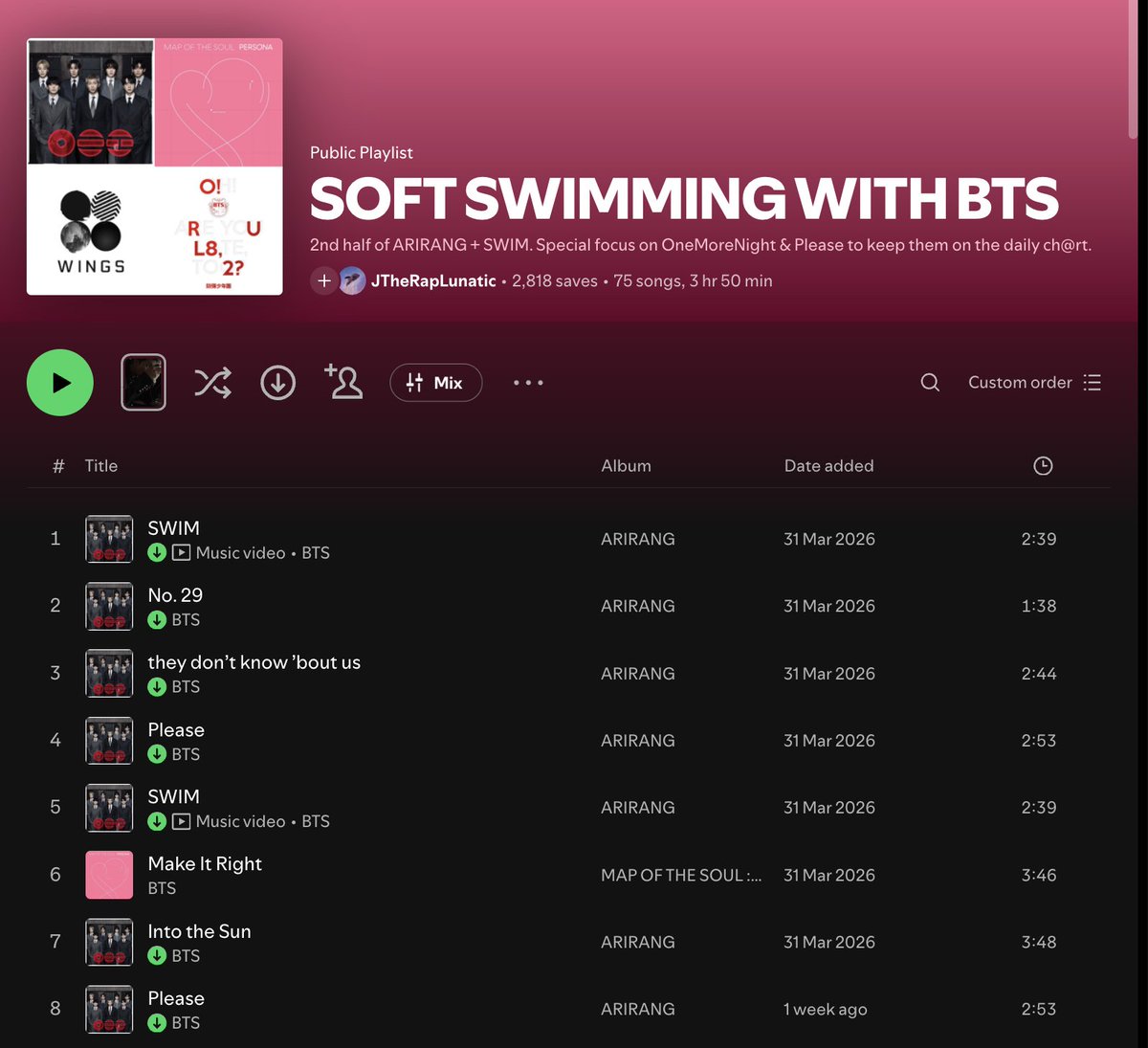The width and height of the screenshot is (1148, 1048).
Task: Sort by the Date added column header
Action: click(828, 466)
